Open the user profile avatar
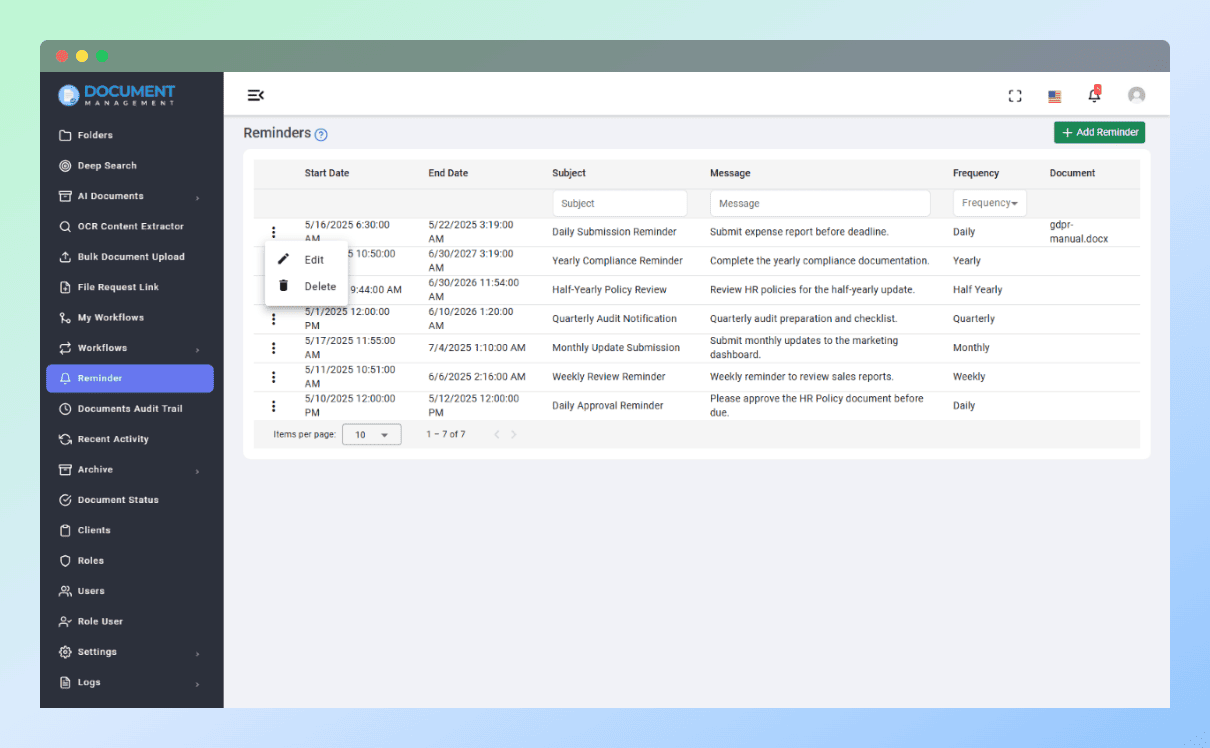This screenshot has height=748, width=1210. [x=1136, y=96]
